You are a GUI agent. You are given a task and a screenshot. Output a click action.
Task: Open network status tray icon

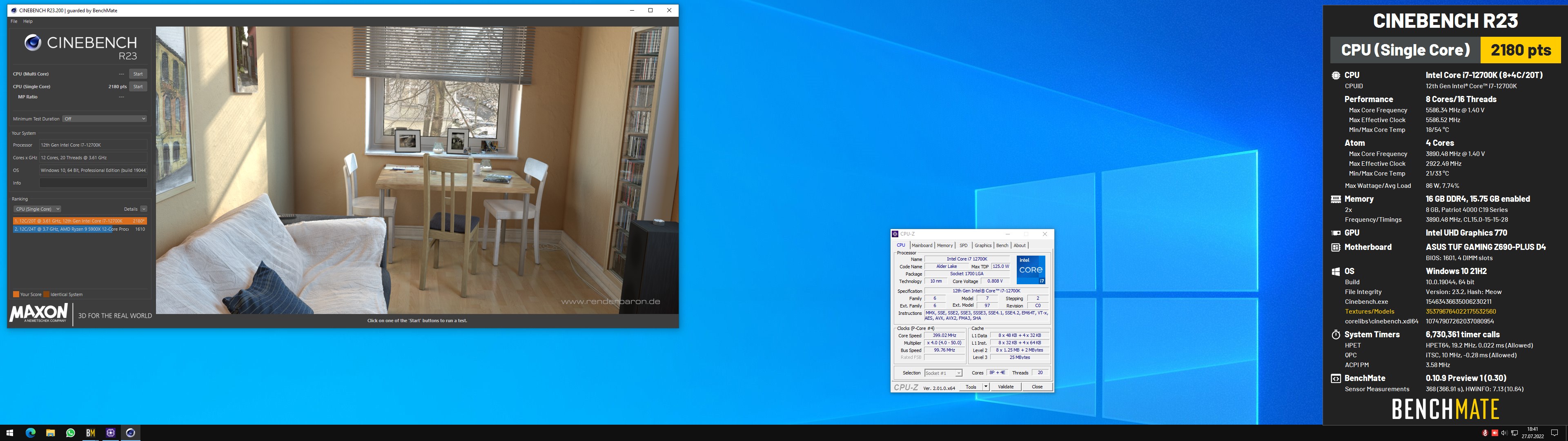(x=1514, y=433)
